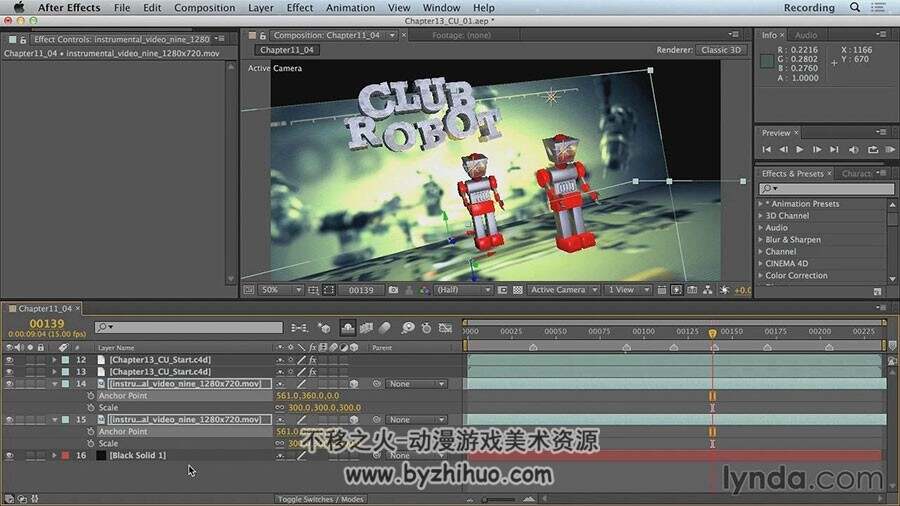Open composition mini-flowchart in timeline

(x=299, y=328)
